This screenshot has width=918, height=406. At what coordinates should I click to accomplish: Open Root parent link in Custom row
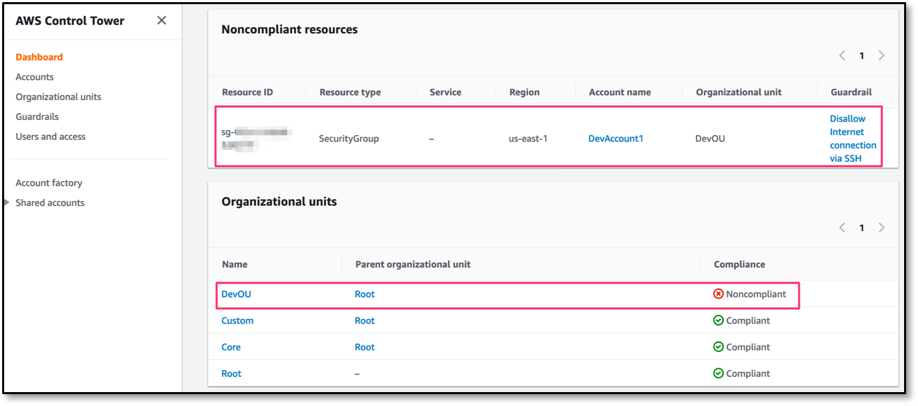[x=365, y=320]
